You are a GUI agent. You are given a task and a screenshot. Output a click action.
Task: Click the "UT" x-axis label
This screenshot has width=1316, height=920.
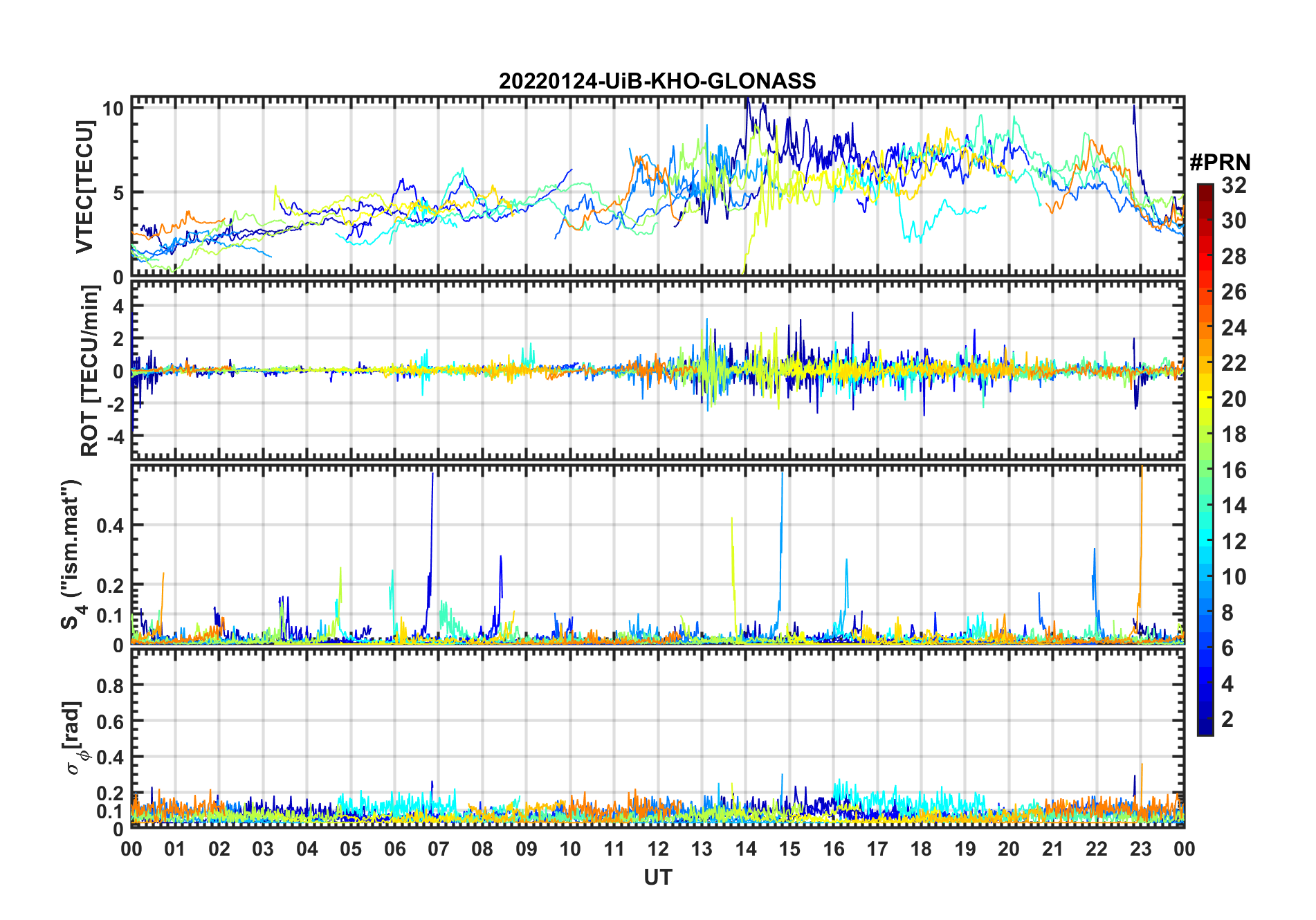657,878
